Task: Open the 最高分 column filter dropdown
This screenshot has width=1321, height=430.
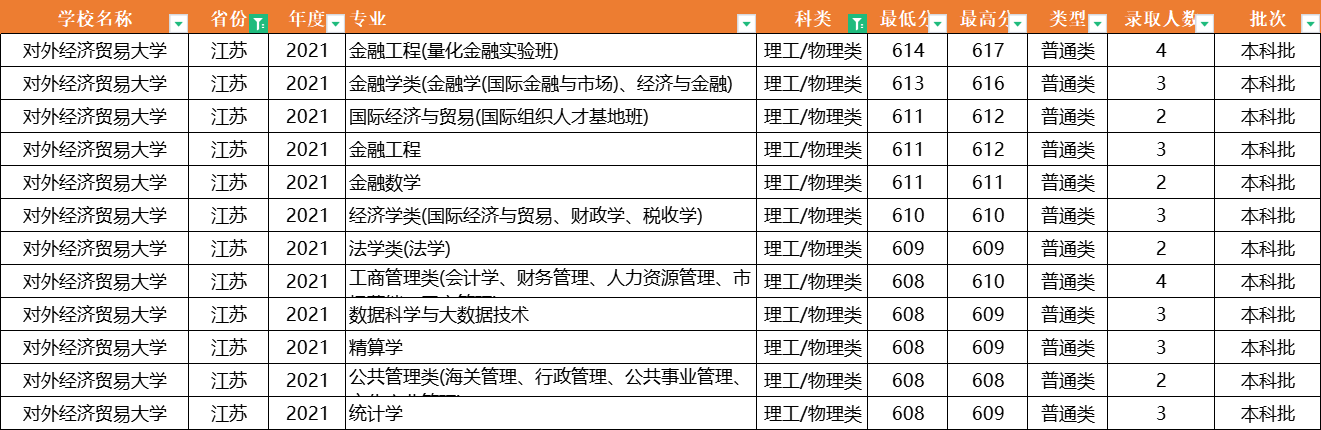Action: coord(1017,22)
